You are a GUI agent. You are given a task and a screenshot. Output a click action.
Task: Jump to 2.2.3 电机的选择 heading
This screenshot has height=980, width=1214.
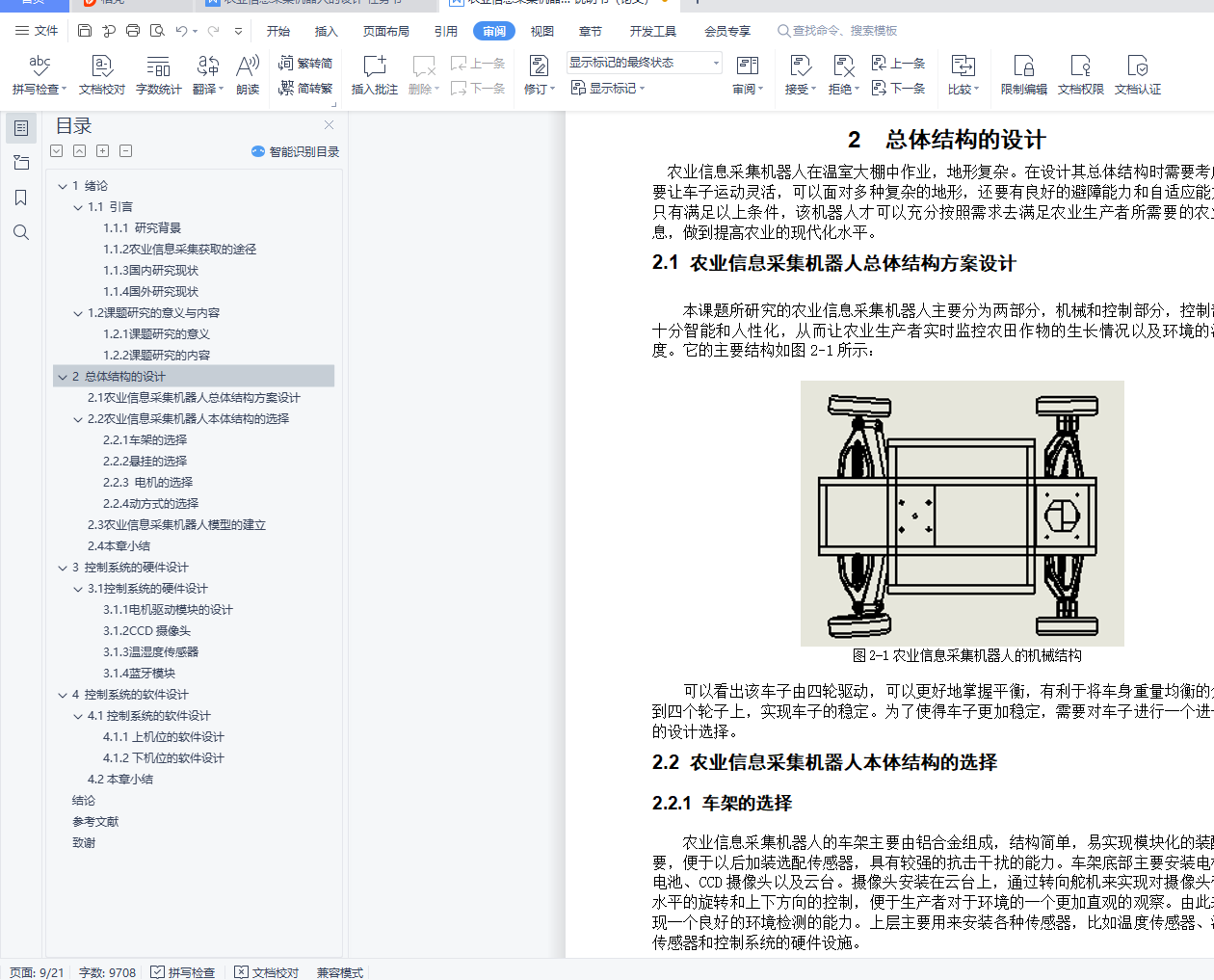(x=147, y=483)
